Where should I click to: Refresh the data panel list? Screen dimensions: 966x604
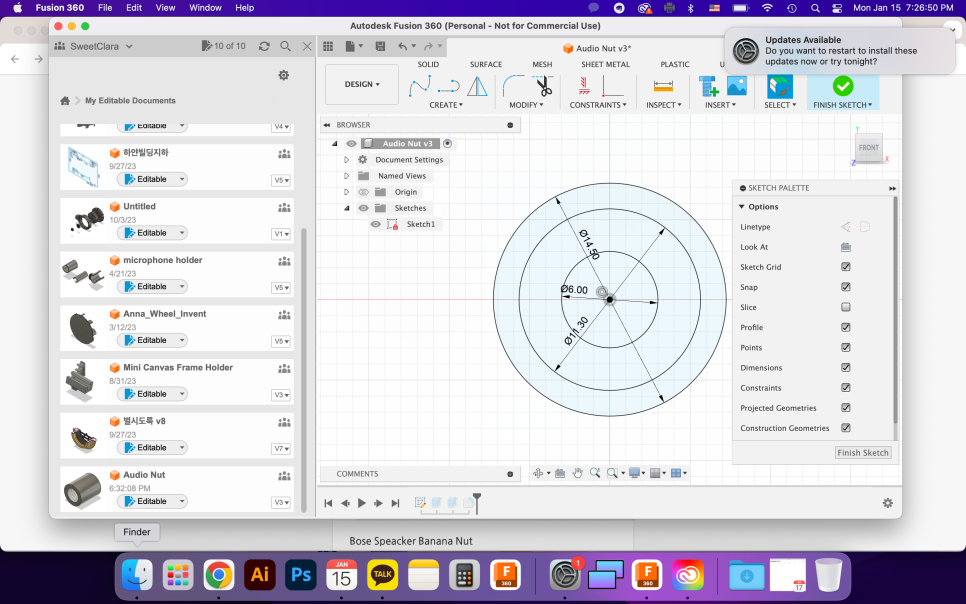point(264,46)
